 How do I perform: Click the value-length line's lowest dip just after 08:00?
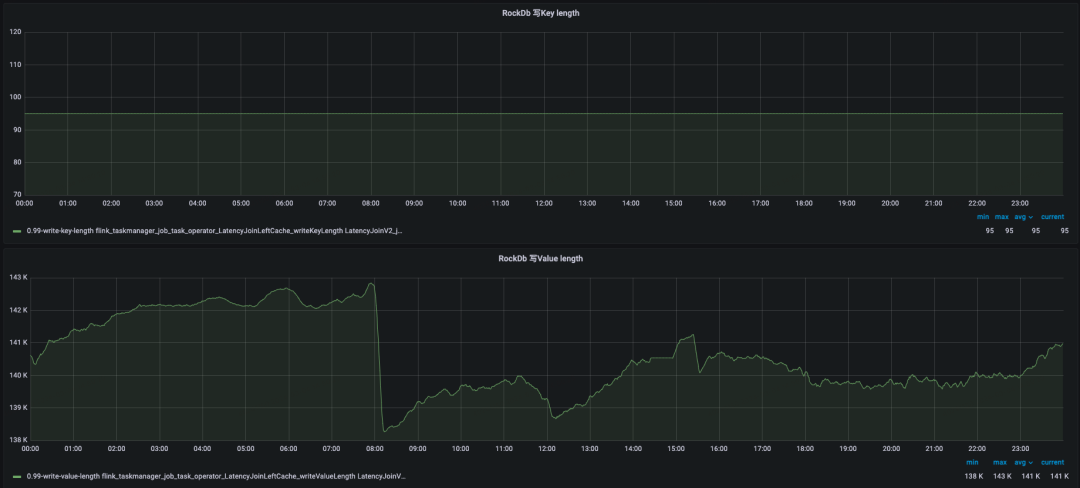pyautogui.click(x=384, y=431)
